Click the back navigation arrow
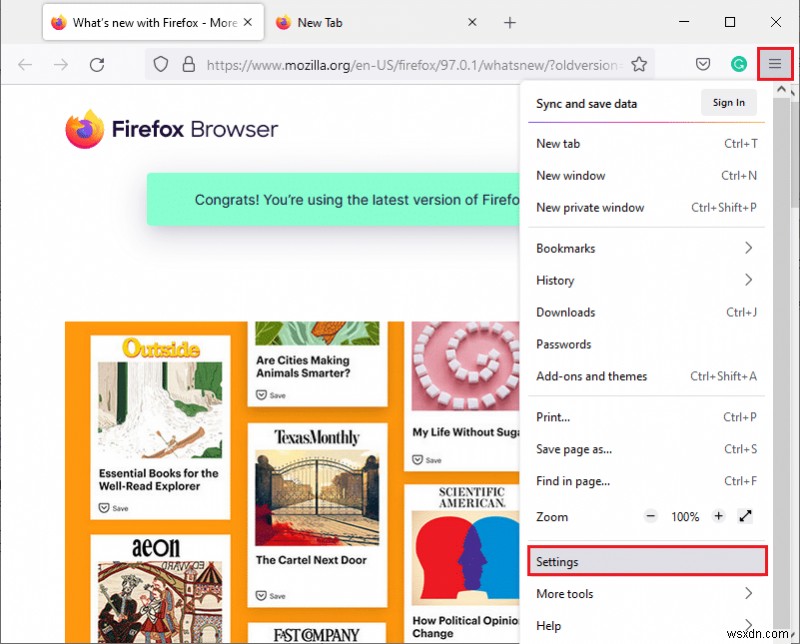800x644 pixels. tap(25, 63)
